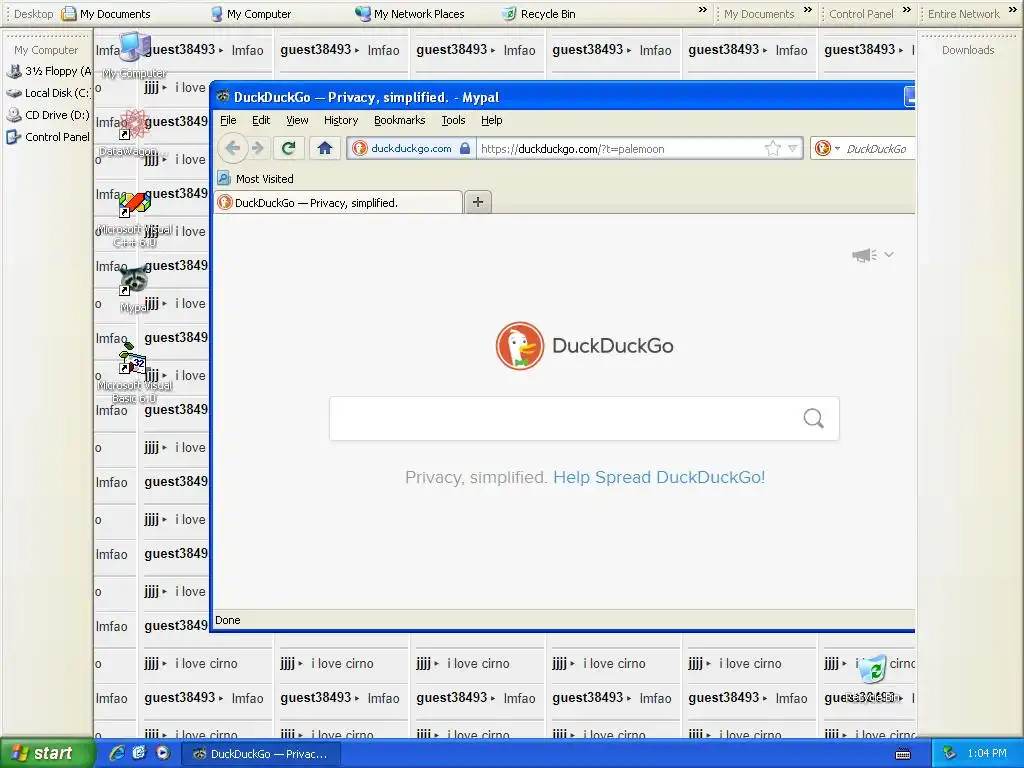Open the Most Visited bookmarks folder
Screen dimensions: 1024x768
255,178
